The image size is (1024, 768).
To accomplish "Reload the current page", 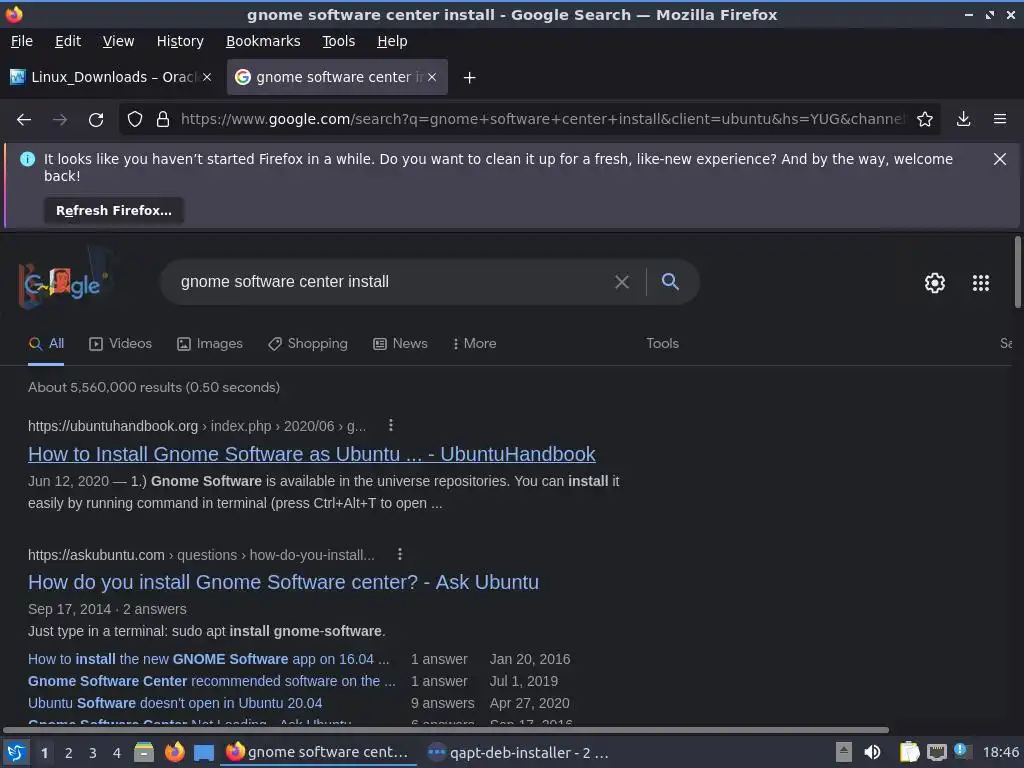I will click(x=96, y=120).
